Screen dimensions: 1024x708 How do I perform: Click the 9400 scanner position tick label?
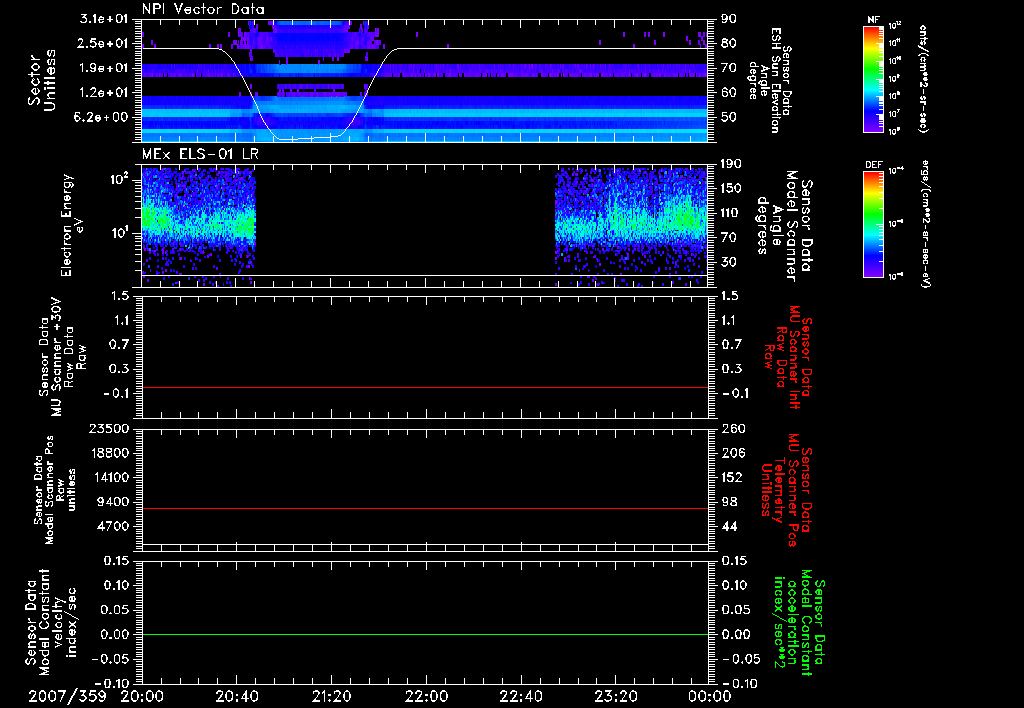click(x=114, y=502)
